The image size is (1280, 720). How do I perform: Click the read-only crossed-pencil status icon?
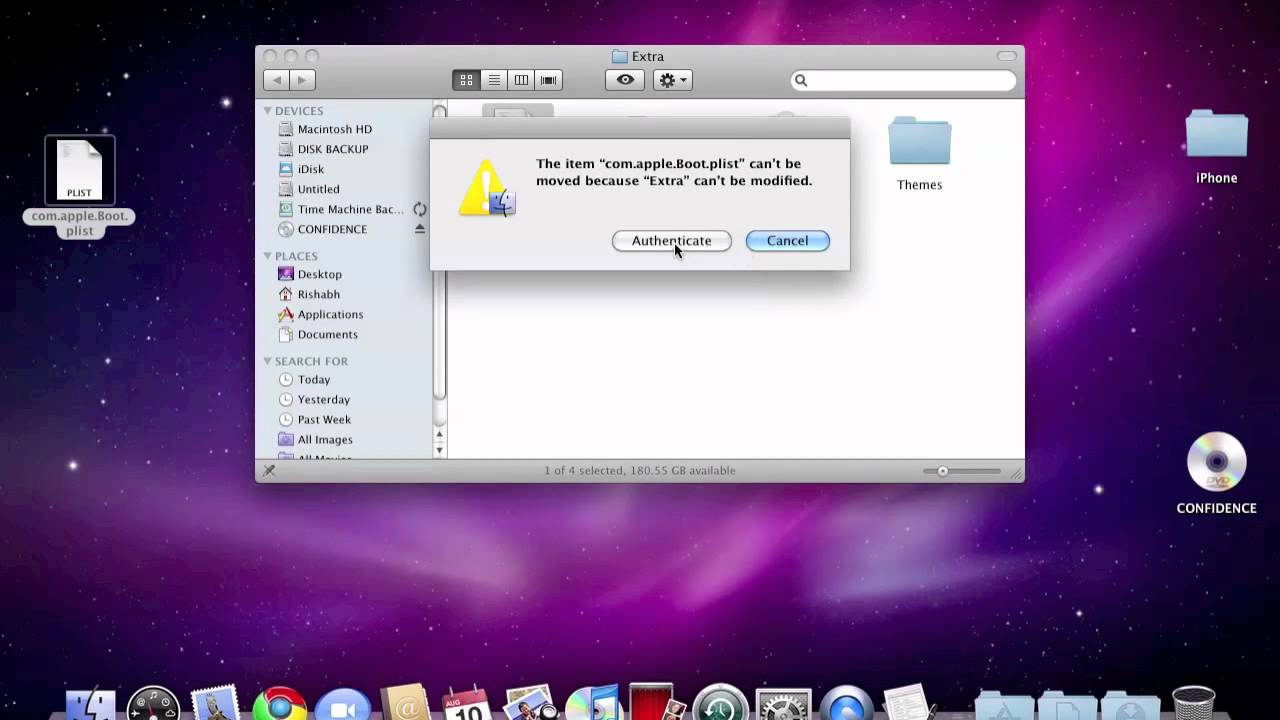coord(269,470)
